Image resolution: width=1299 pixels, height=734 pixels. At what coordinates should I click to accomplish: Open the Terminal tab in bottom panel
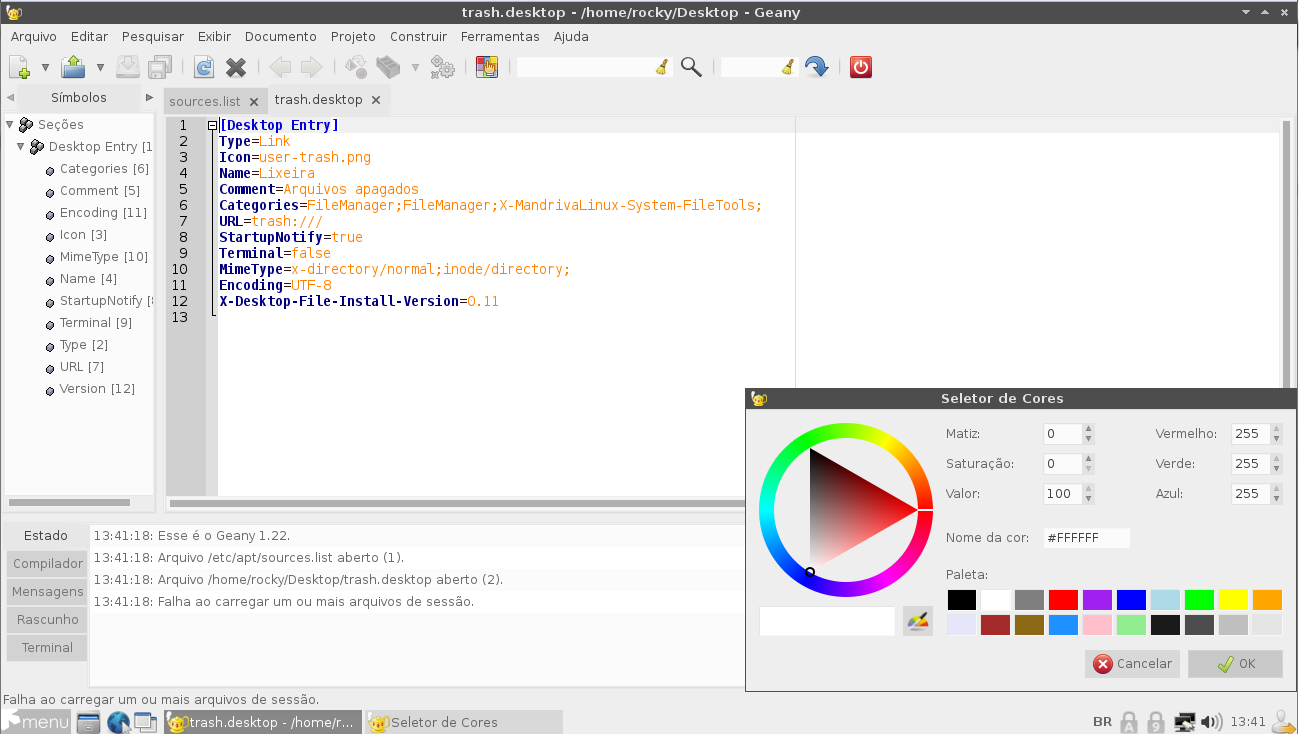(x=48, y=648)
